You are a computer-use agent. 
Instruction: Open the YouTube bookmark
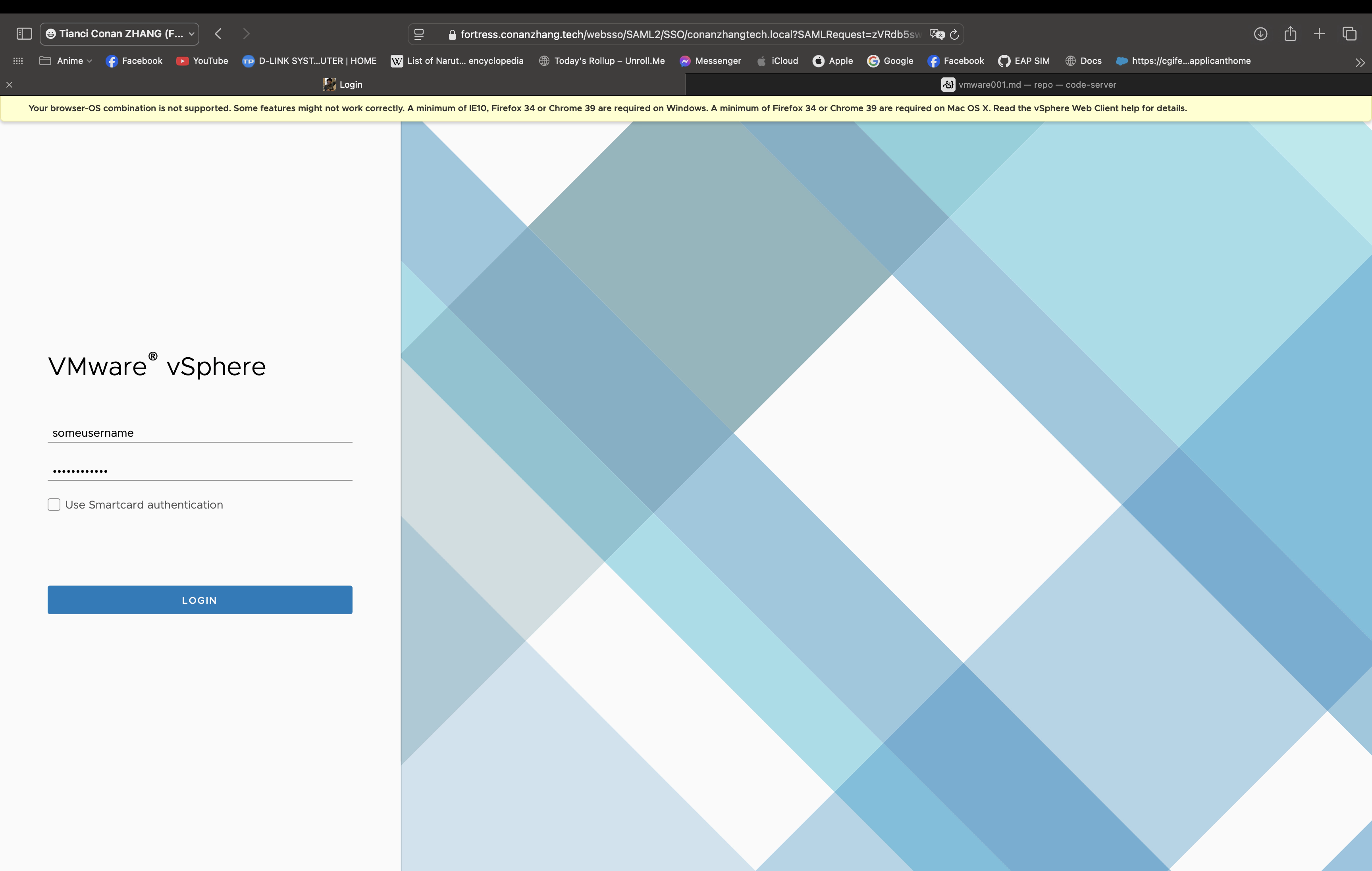(x=202, y=61)
